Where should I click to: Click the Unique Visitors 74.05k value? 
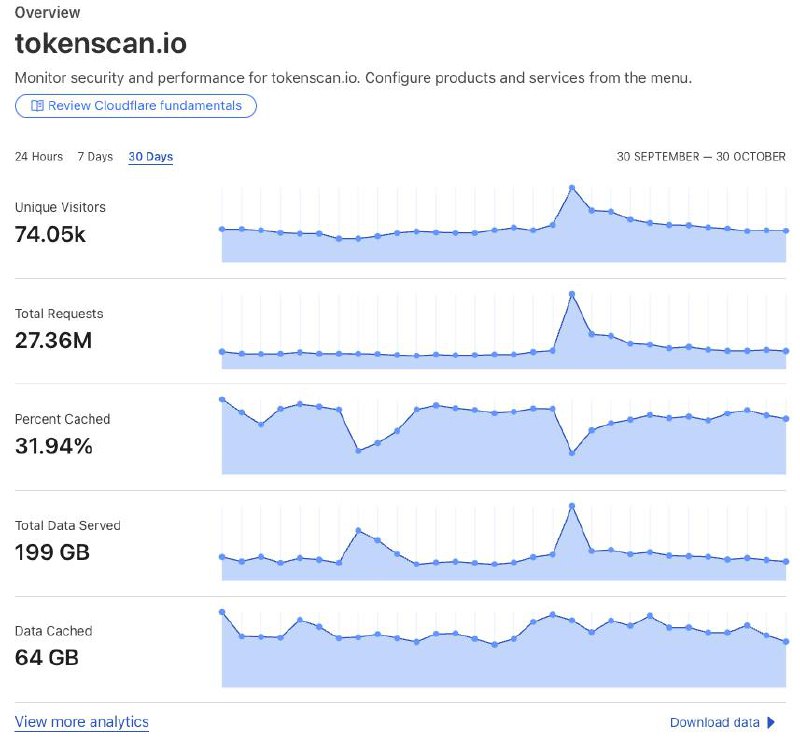click(50, 234)
